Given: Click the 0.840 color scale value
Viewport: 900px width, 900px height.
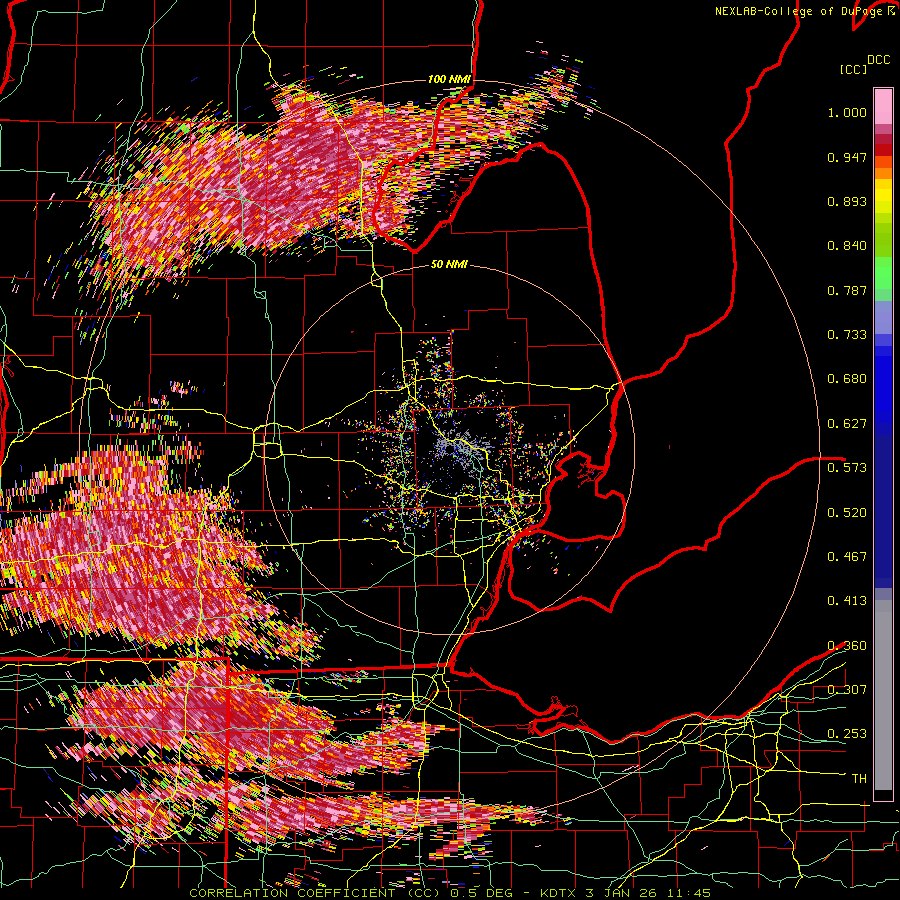Looking at the screenshot, I should (x=847, y=246).
